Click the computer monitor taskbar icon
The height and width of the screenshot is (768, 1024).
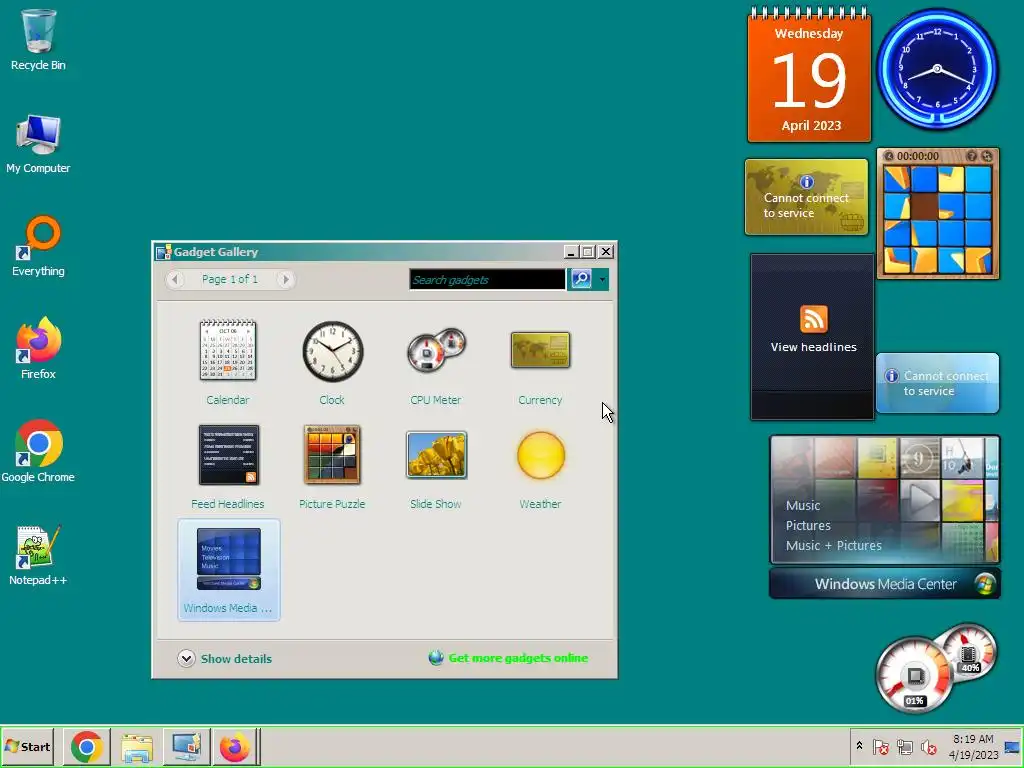pos(186,747)
